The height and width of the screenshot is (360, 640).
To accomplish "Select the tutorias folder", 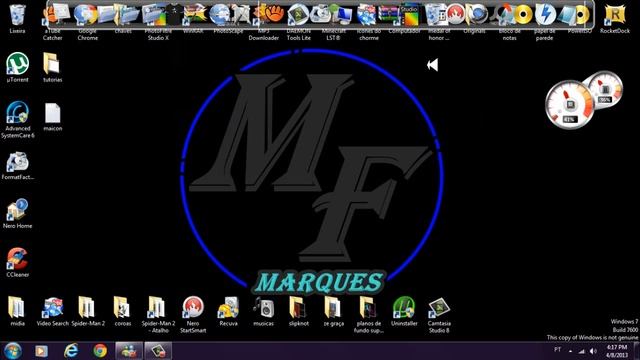I will point(52,67).
